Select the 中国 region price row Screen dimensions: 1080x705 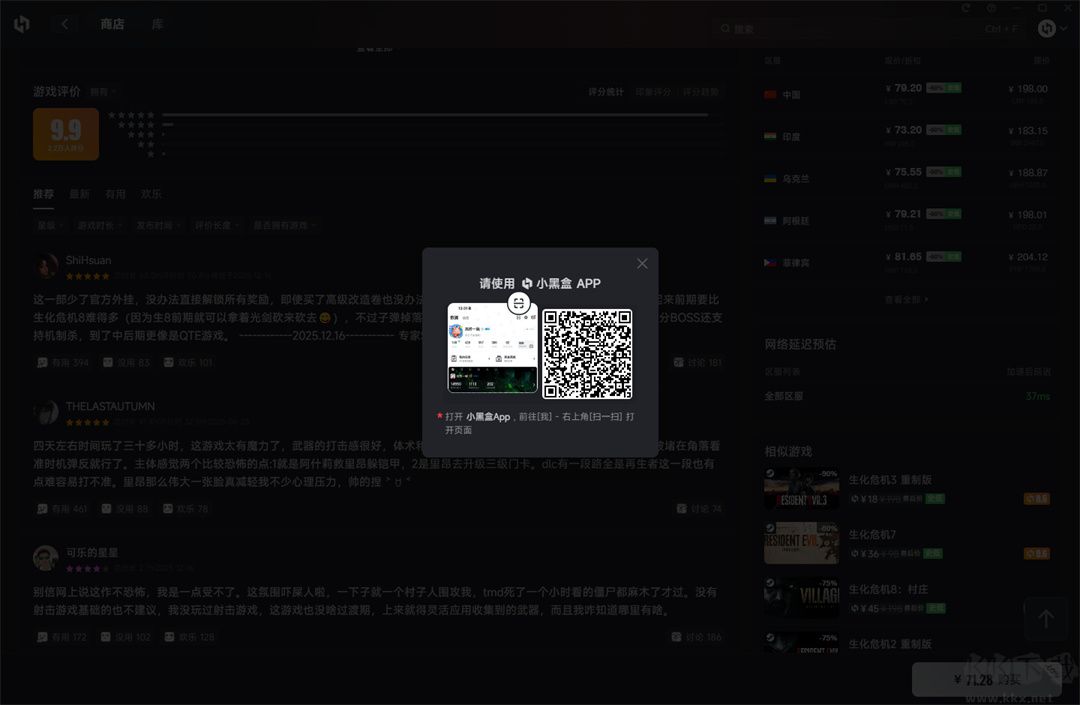click(x=906, y=94)
